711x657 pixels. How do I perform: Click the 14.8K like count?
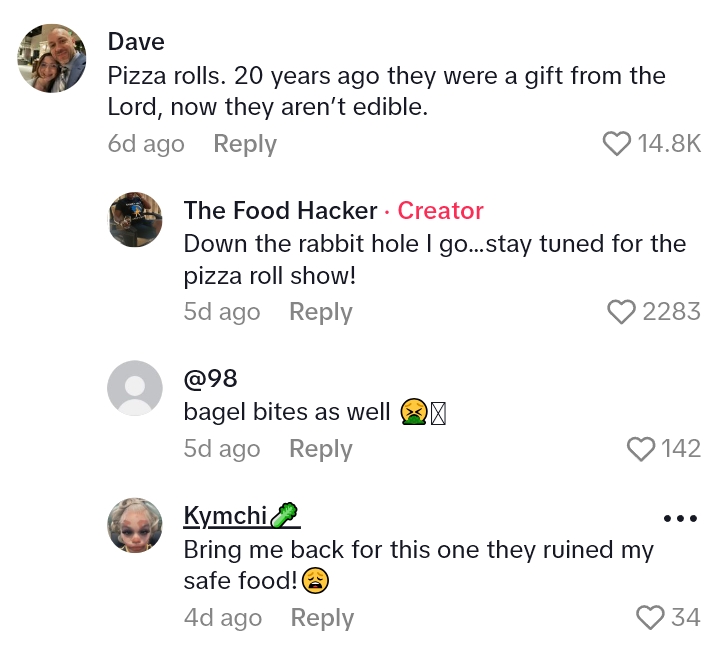click(x=669, y=144)
